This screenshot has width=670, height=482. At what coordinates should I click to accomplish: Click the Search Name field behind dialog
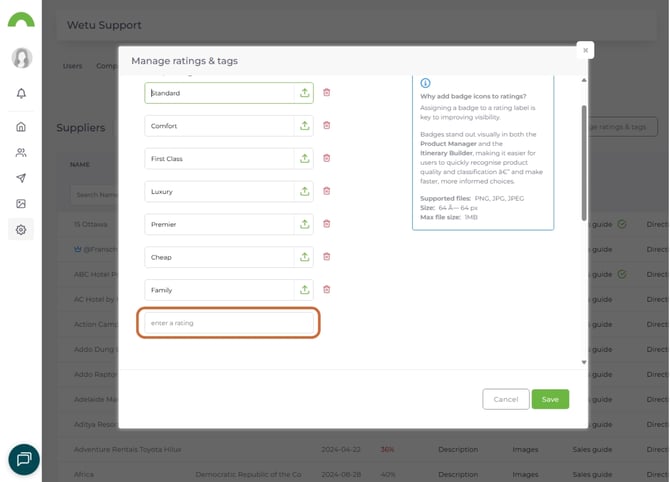94,195
